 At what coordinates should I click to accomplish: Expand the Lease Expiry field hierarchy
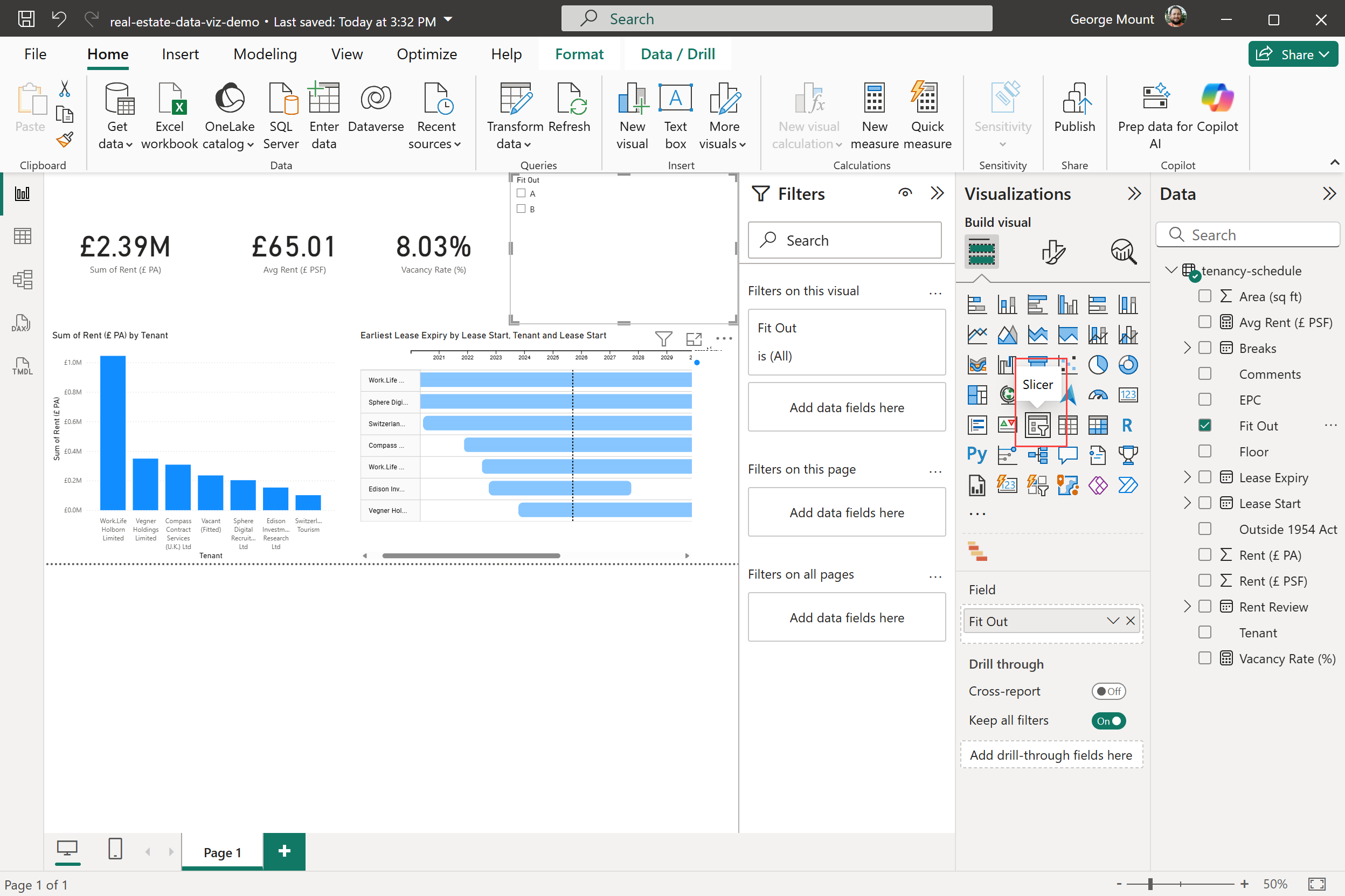pyautogui.click(x=1187, y=477)
